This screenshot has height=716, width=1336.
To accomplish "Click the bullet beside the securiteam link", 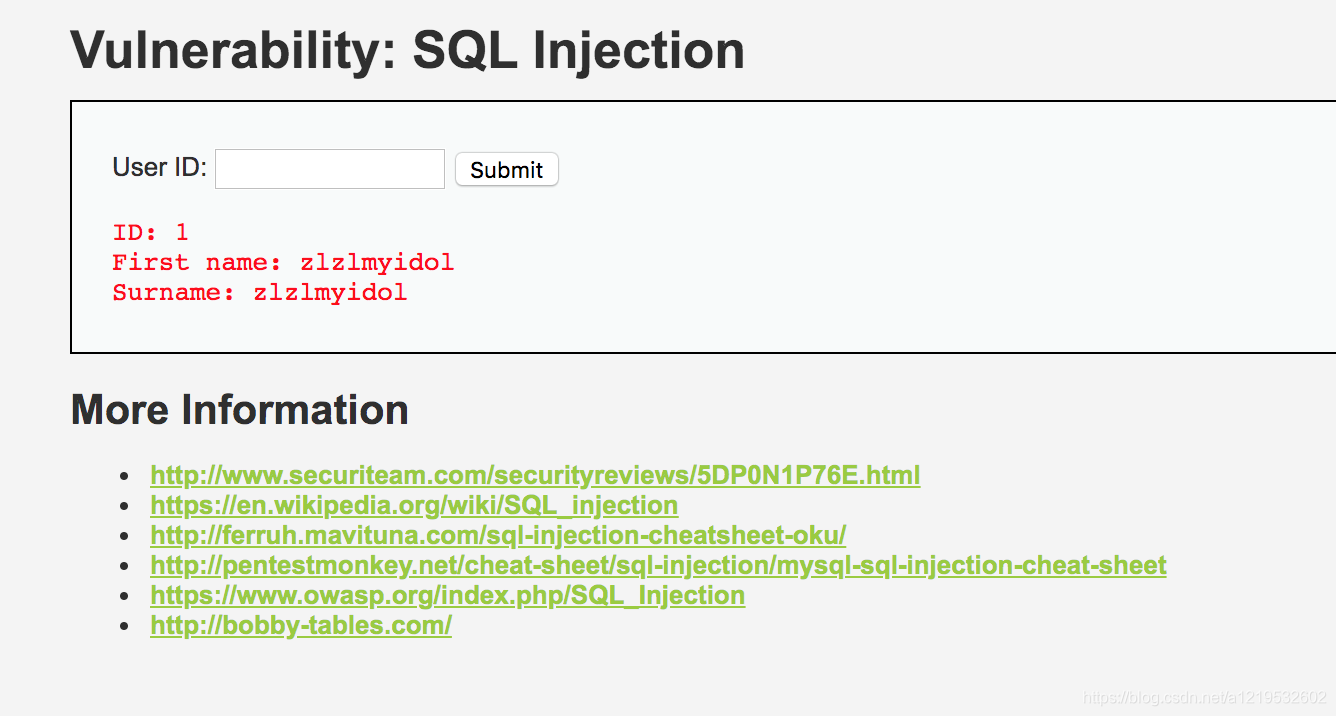I will pyautogui.click(x=125, y=476).
